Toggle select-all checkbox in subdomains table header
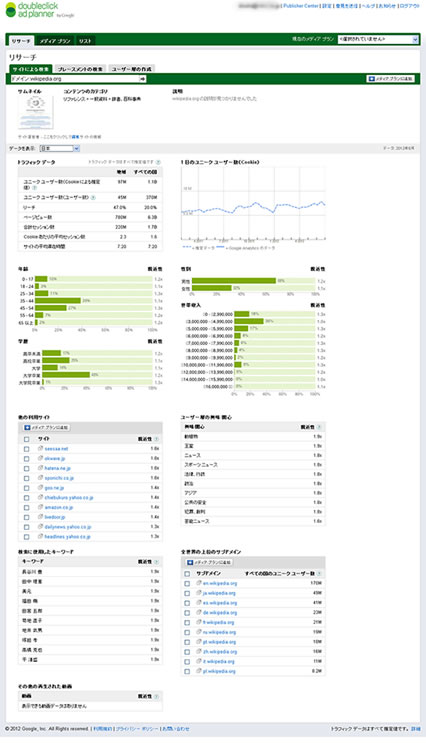Screen dimensions: 426x743 point(187,573)
